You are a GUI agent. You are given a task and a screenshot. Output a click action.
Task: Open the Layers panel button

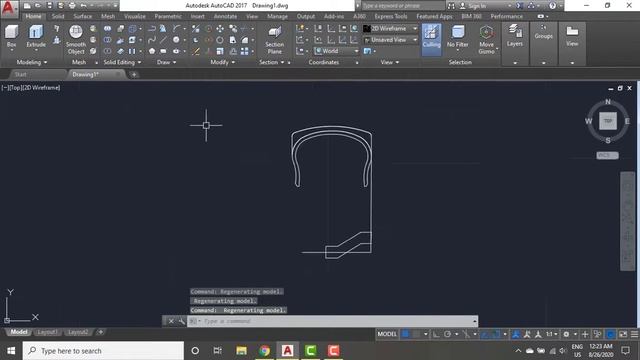[515, 35]
